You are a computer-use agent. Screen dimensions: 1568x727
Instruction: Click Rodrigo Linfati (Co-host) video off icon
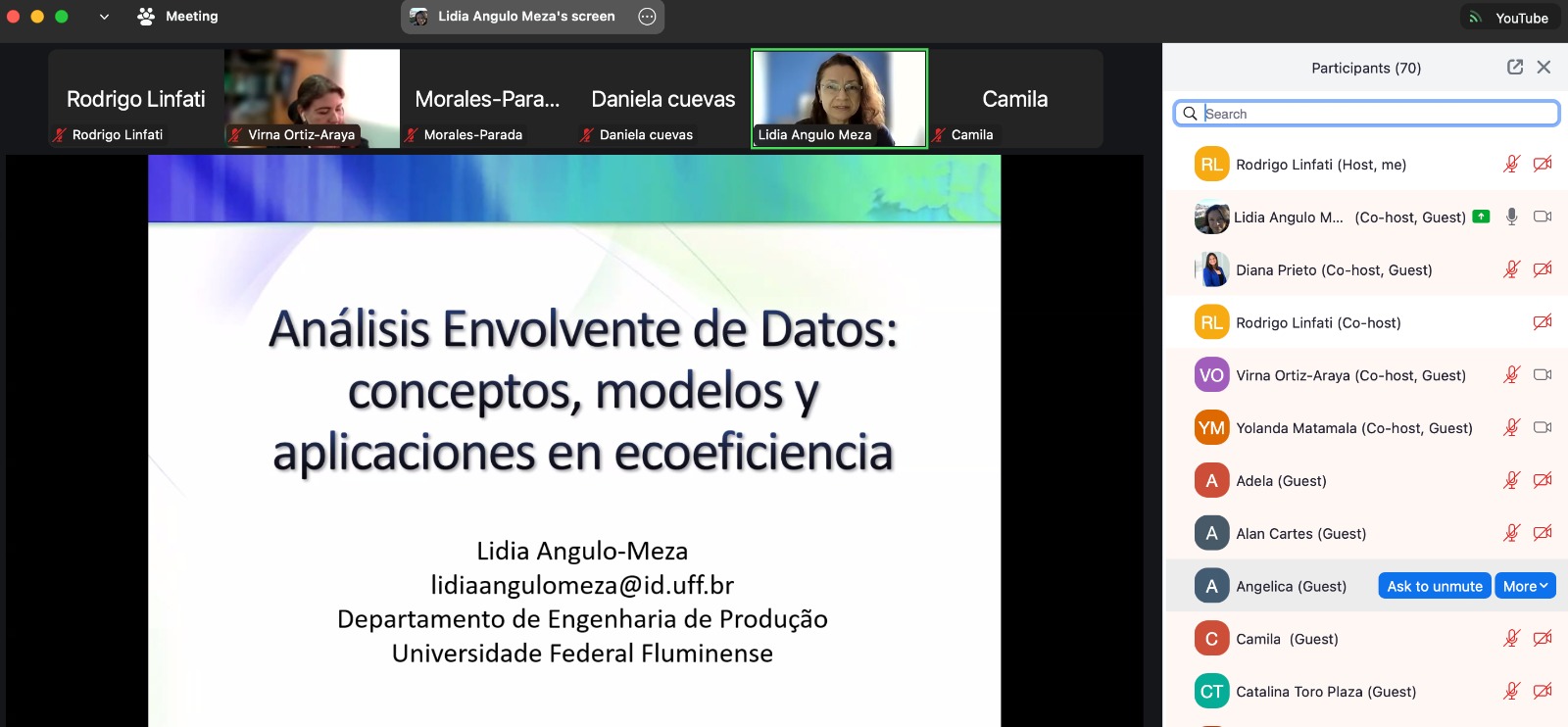click(x=1543, y=322)
